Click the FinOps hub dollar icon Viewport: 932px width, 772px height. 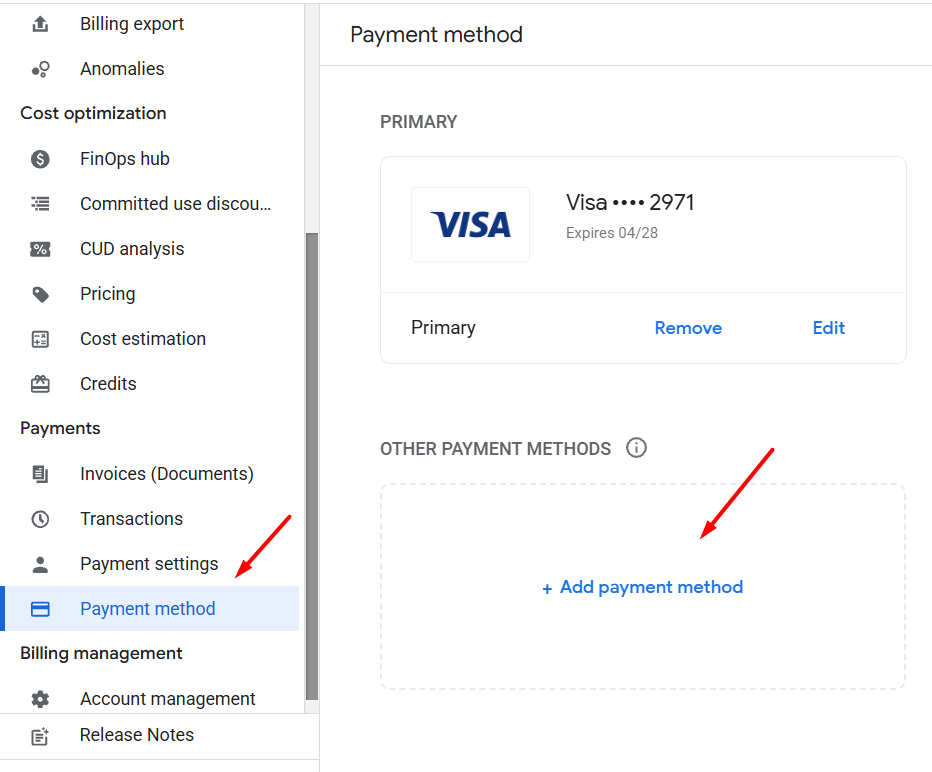coord(40,159)
